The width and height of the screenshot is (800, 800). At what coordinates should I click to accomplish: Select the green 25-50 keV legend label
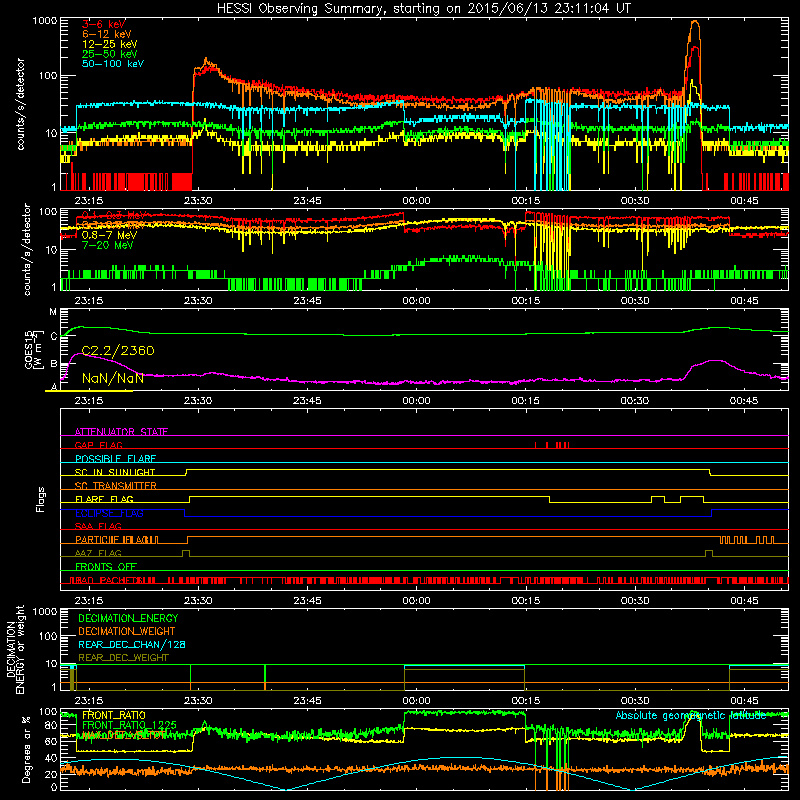point(110,54)
